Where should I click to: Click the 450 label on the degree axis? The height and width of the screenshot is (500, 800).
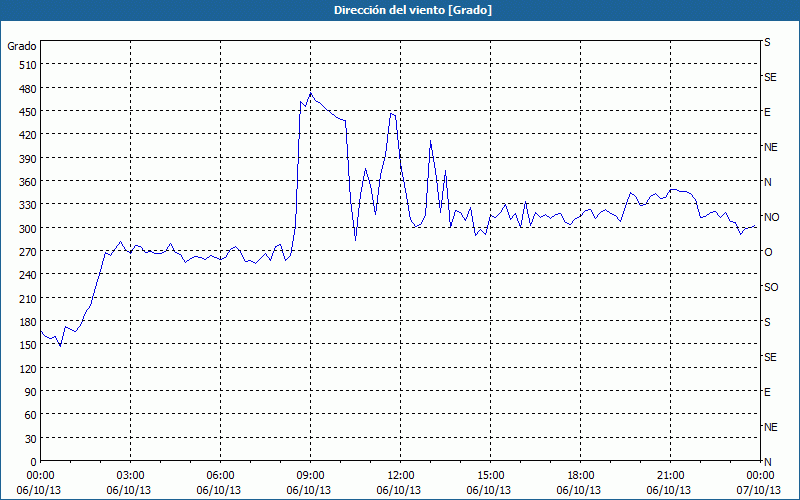tap(28, 112)
